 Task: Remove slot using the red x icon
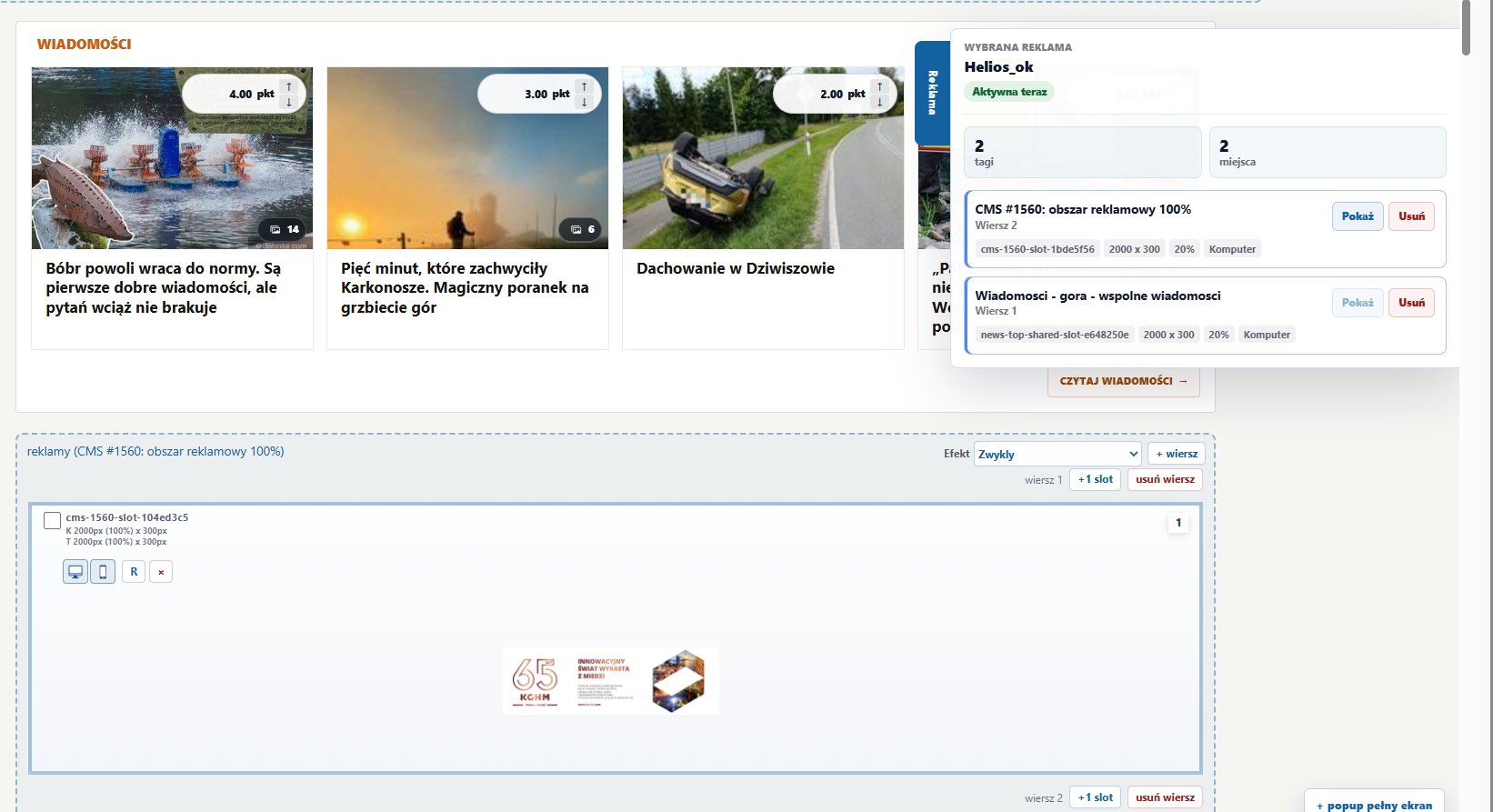(161, 572)
